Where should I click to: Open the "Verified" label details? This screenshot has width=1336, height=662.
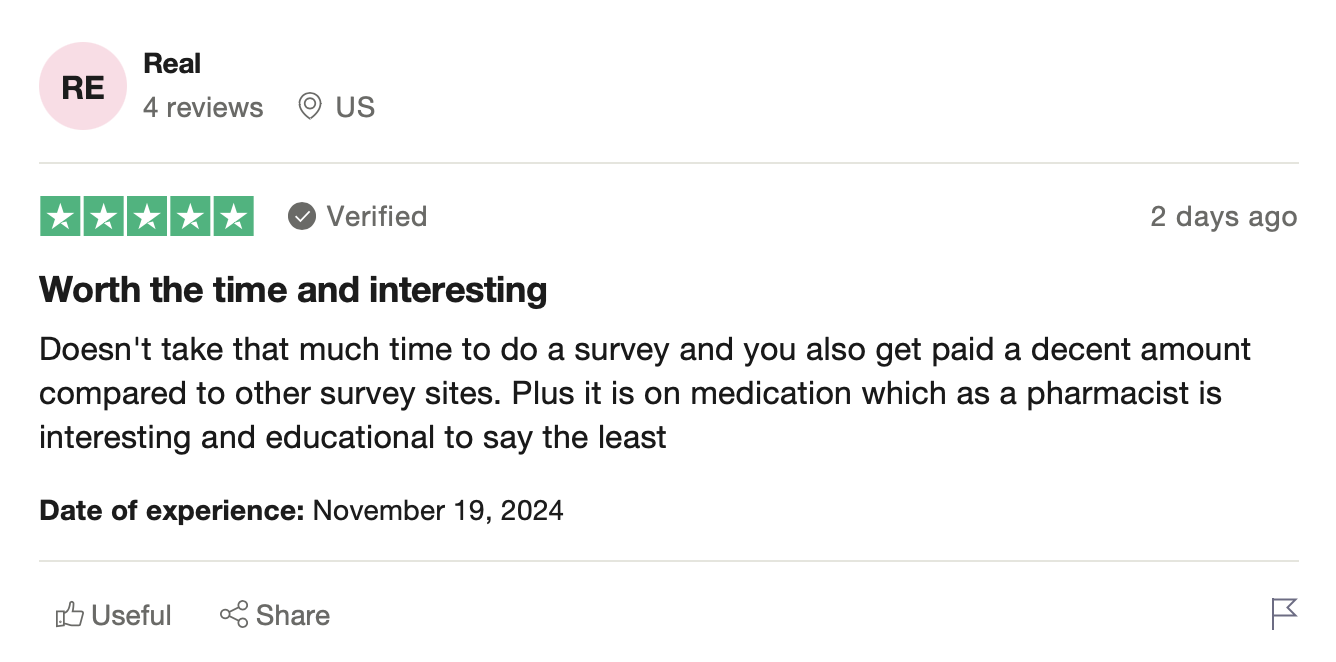pyautogui.click(x=377, y=216)
